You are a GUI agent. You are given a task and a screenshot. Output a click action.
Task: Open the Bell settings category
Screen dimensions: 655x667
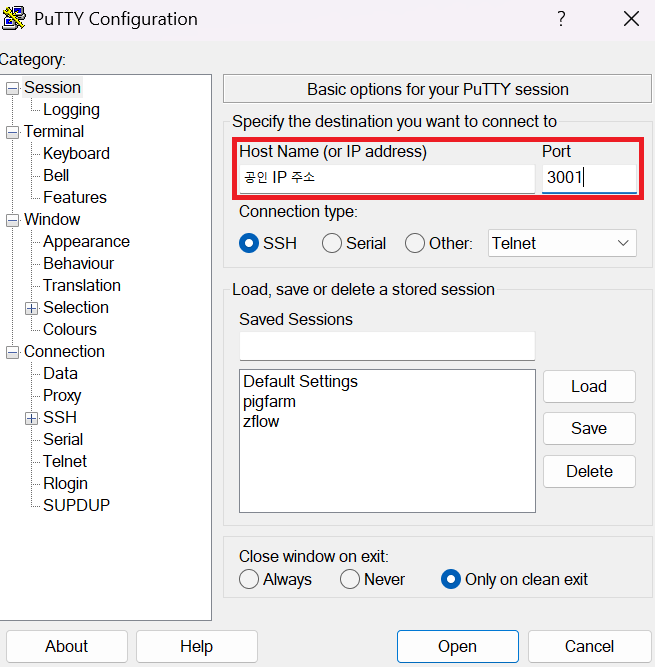tap(56, 176)
